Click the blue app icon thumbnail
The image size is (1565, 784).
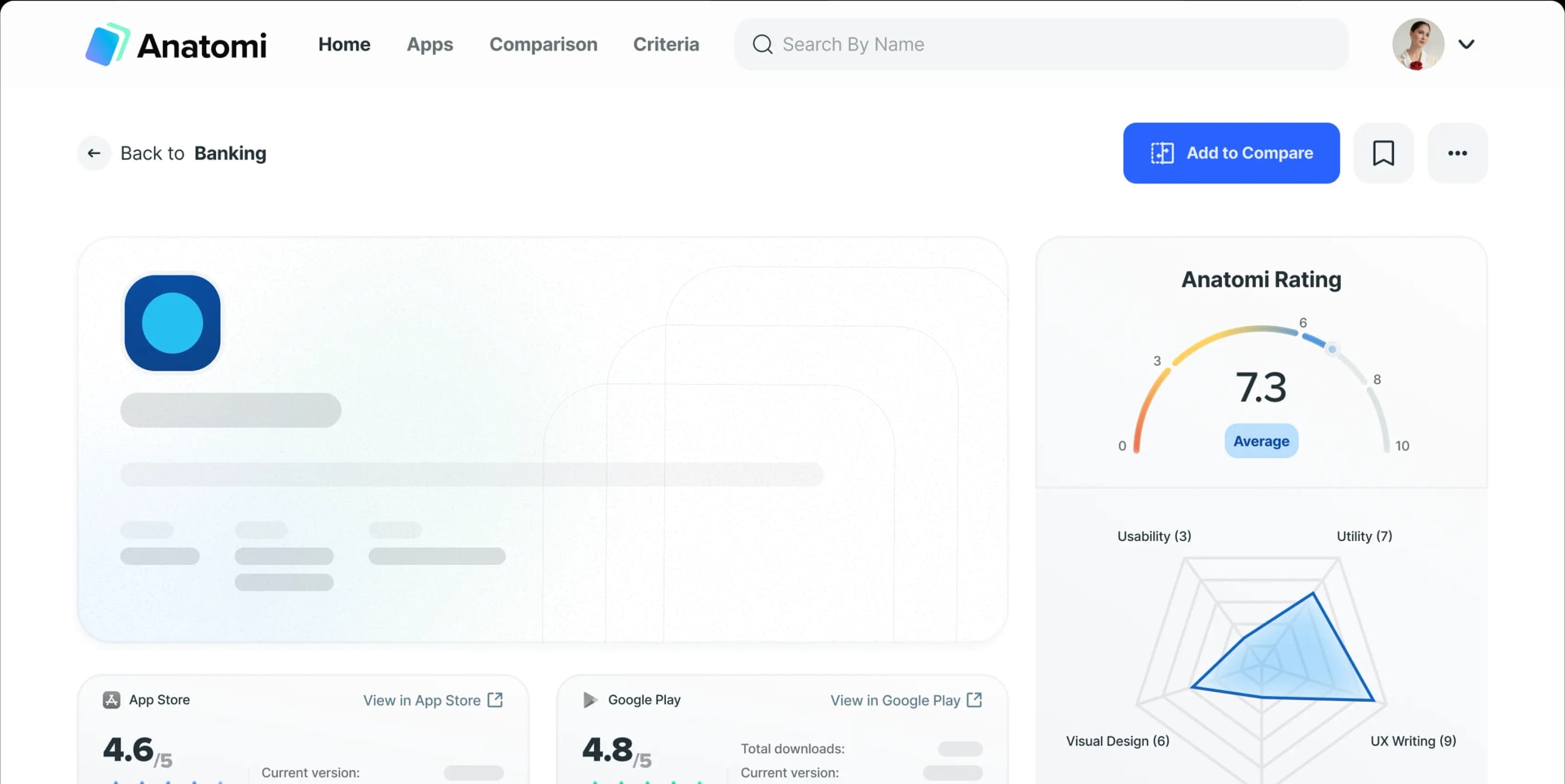(x=173, y=323)
